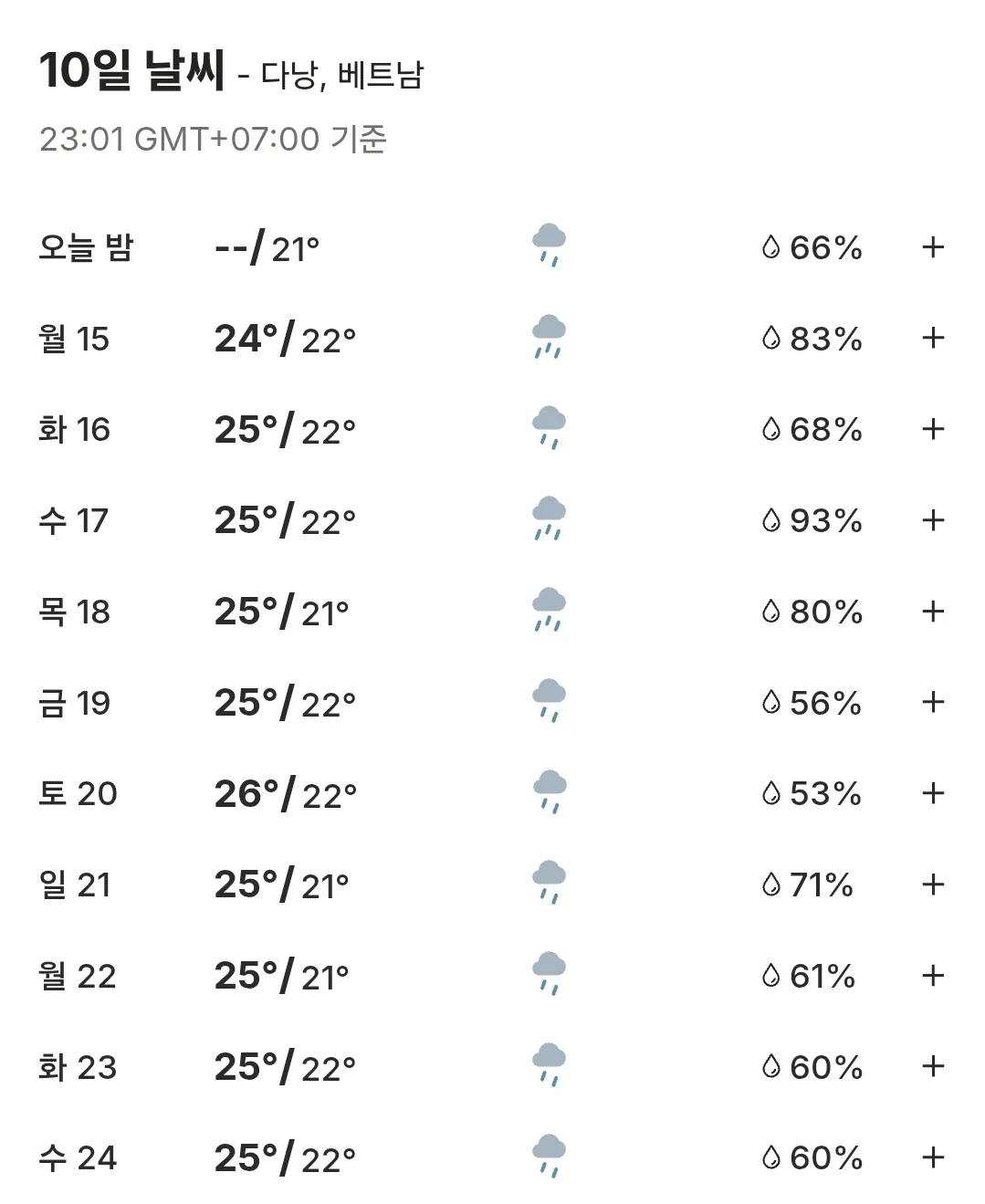985x1204 pixels.
Task: Expand details for 월 15
Action: pos(932,339)
